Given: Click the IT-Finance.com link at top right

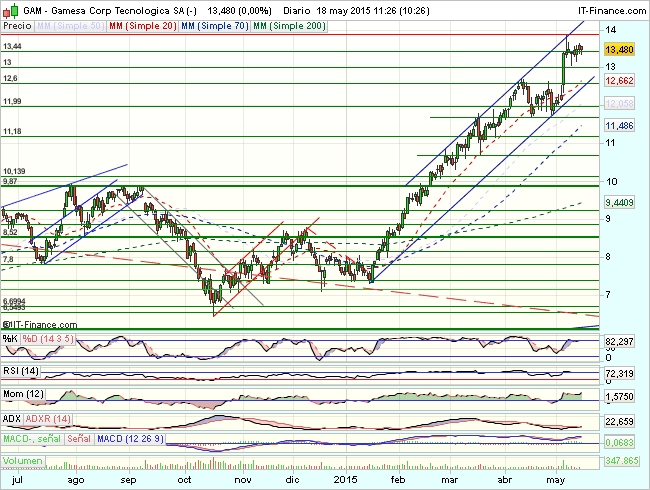Looking at the screenshot, I should (x=612, y=11).
